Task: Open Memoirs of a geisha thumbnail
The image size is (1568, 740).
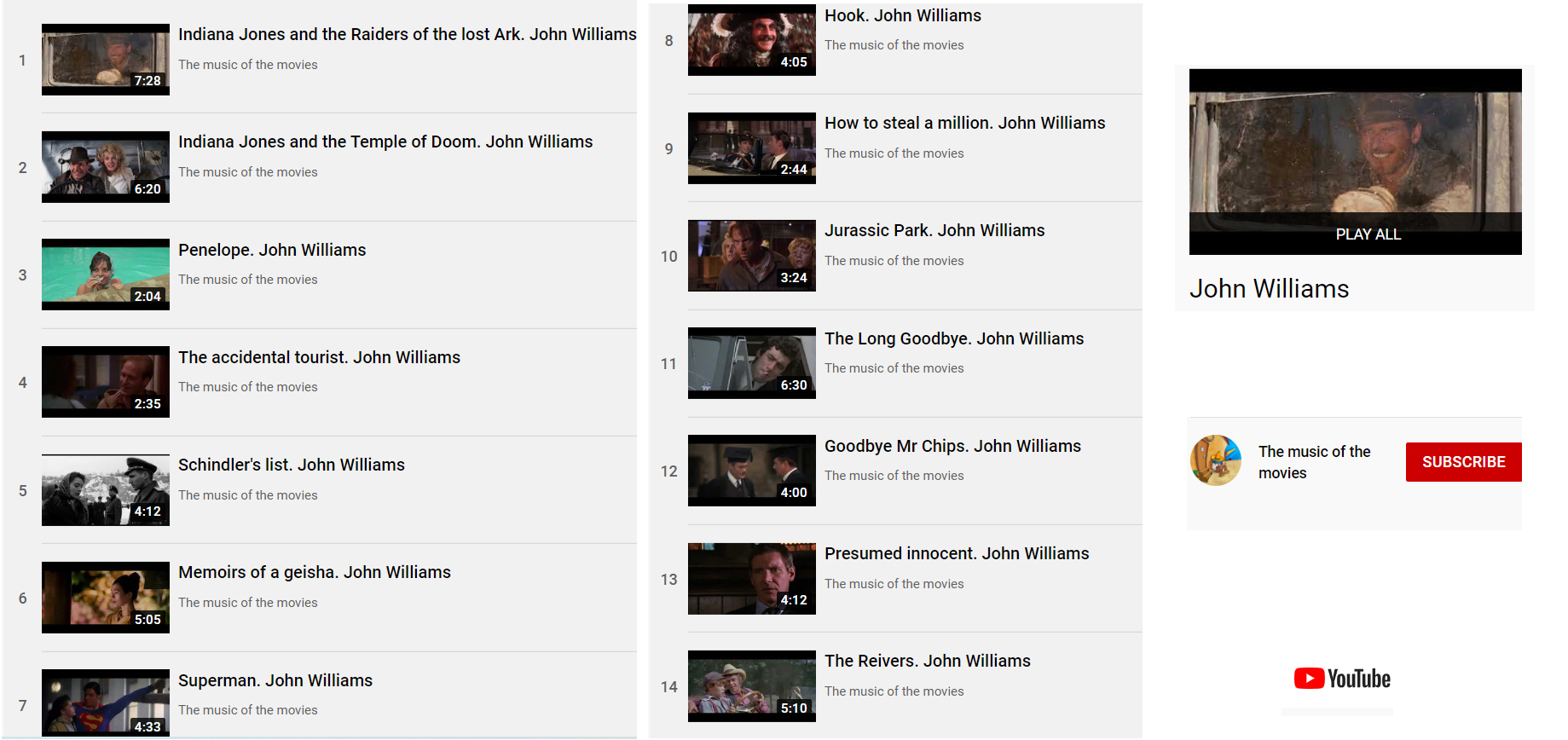Action: (x=106, y=598)
